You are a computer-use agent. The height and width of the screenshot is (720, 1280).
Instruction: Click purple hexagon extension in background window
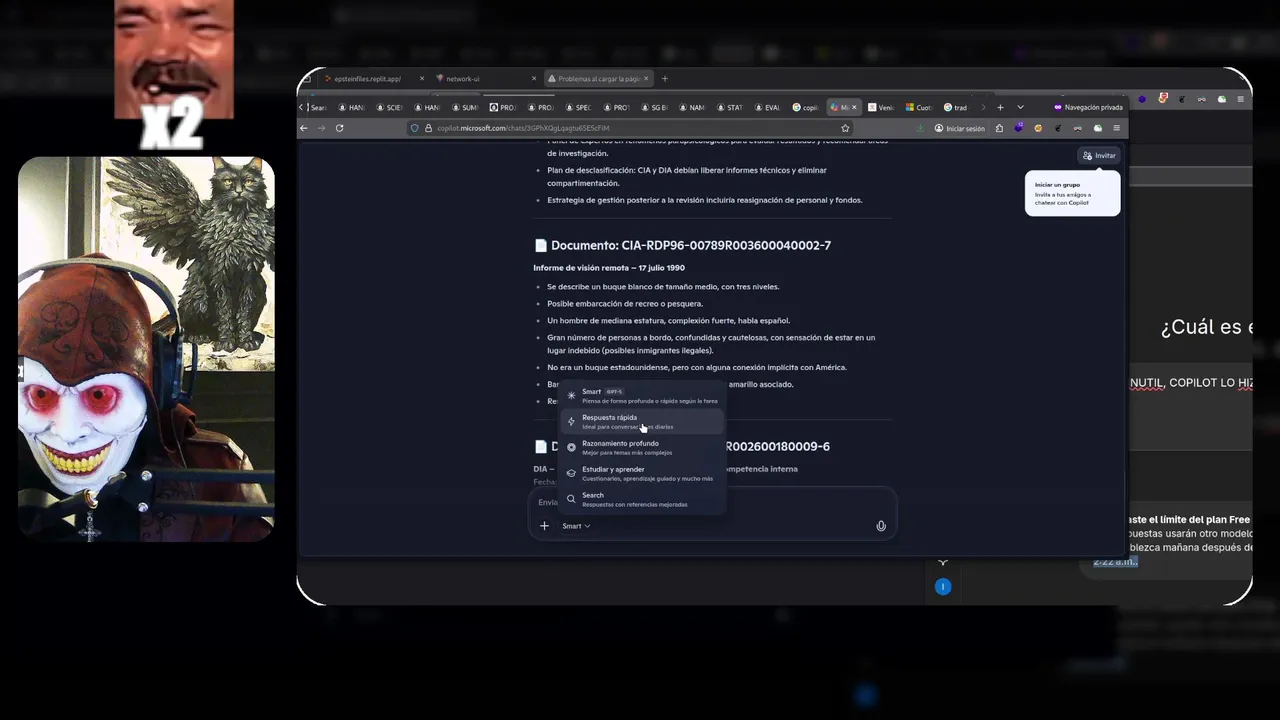[1143, 99]
